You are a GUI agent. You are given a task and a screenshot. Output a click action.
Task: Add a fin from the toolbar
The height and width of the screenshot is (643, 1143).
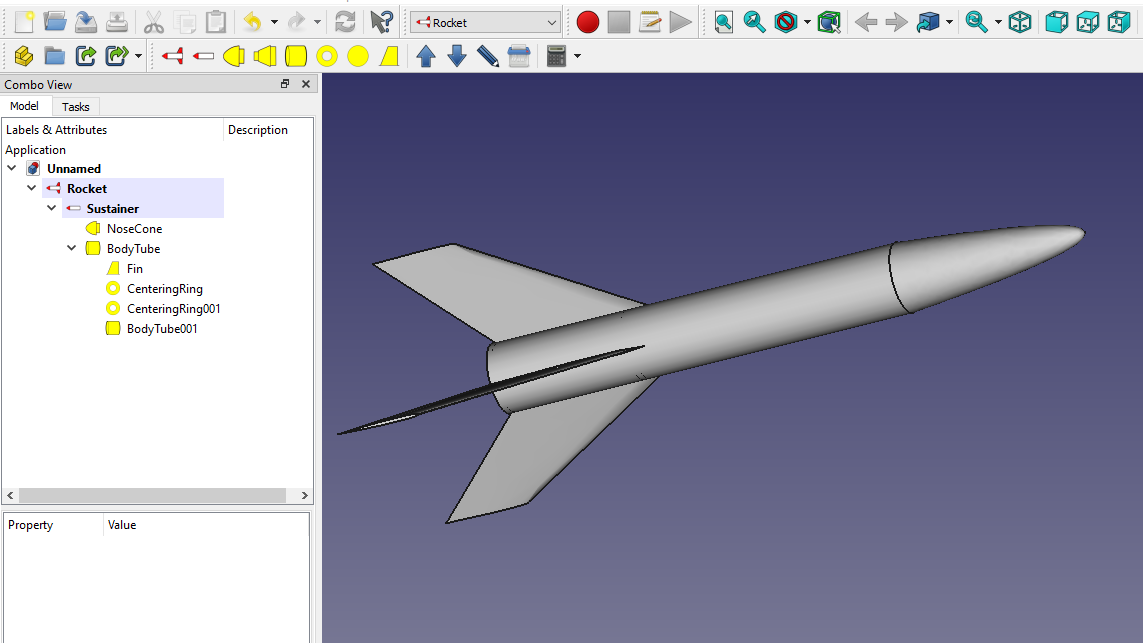(389, 56)
